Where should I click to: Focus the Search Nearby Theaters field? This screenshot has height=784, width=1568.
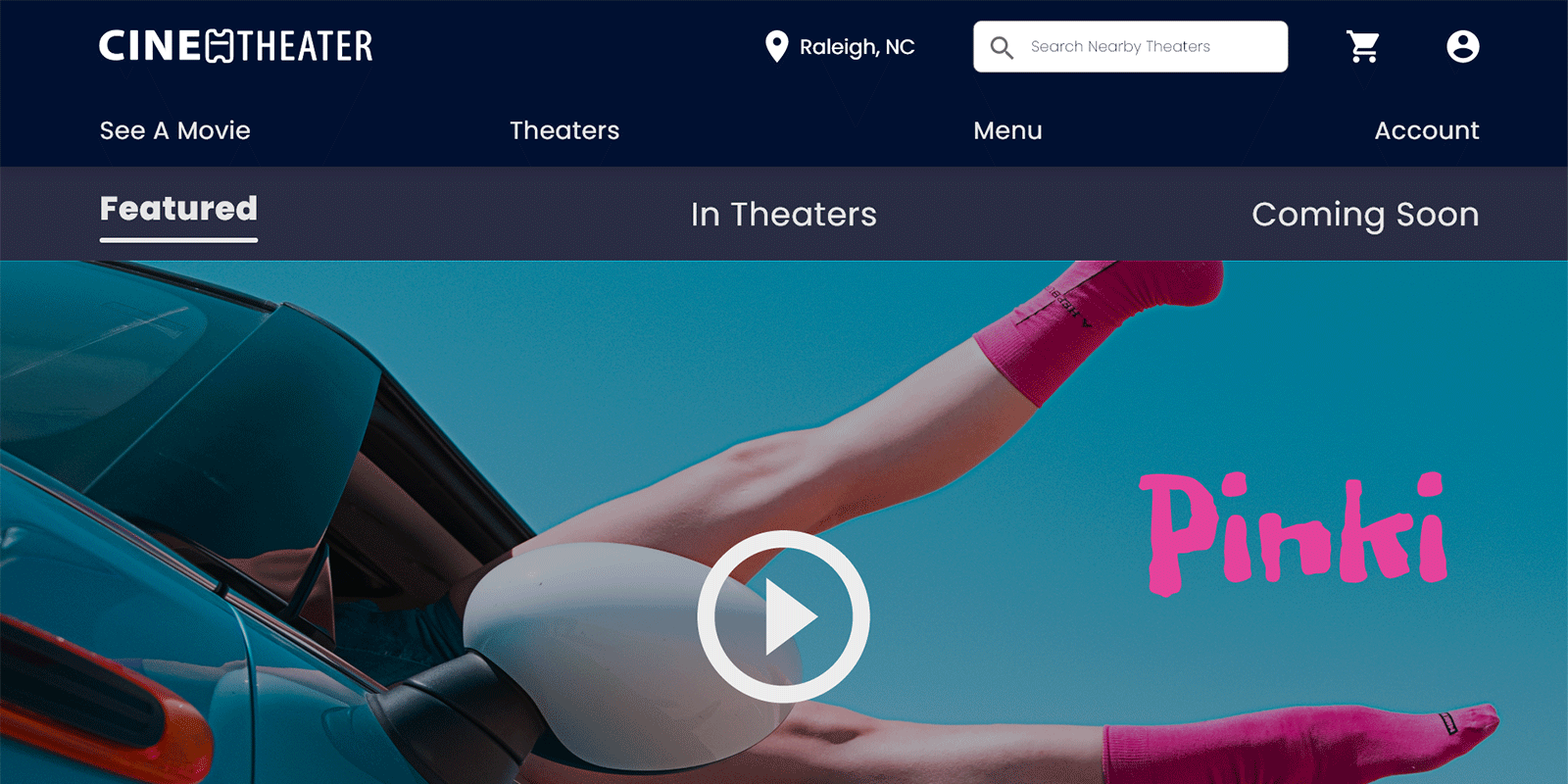pos(1147,47)
